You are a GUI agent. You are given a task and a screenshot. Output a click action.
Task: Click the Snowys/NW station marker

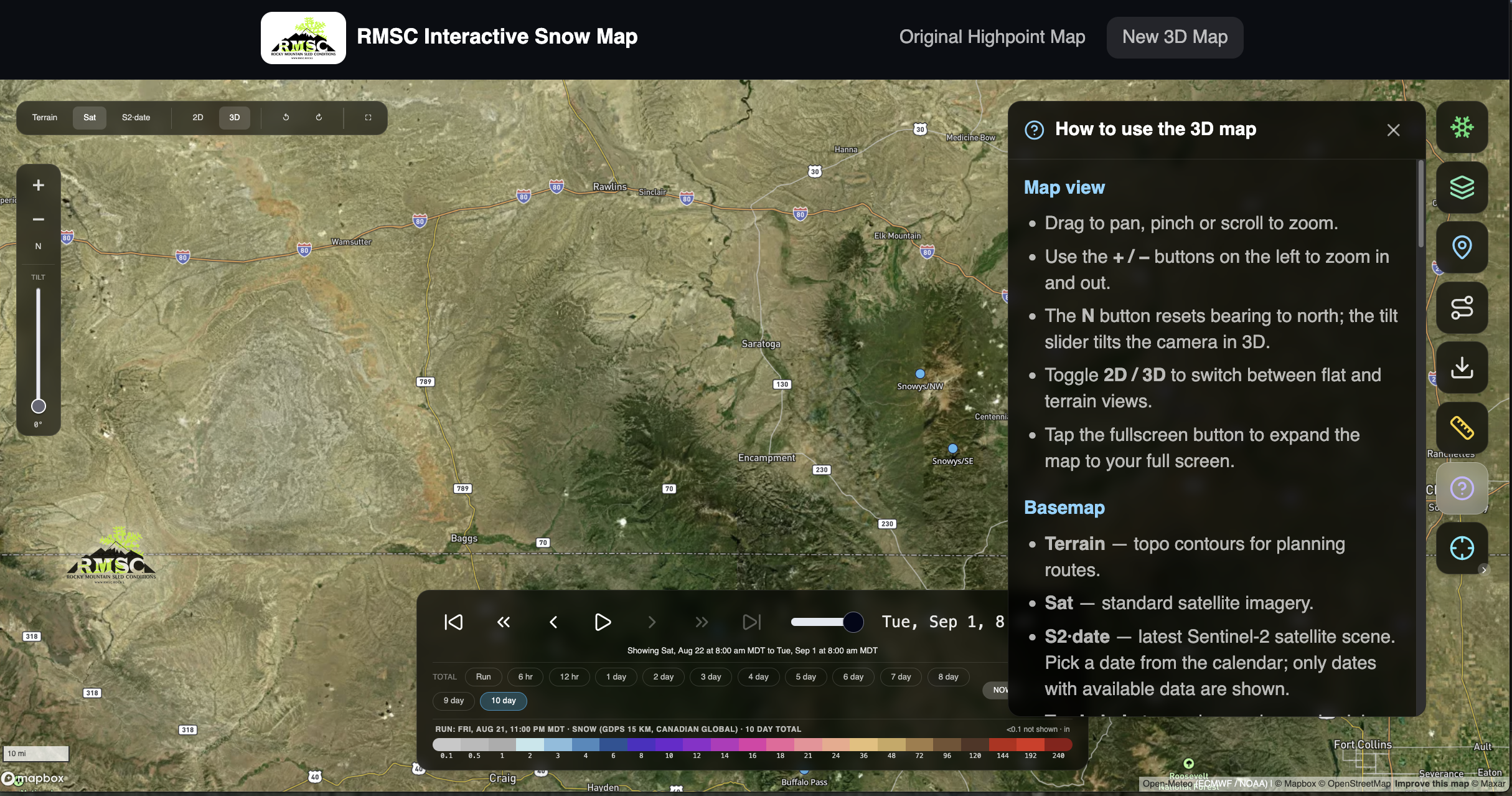920,374
